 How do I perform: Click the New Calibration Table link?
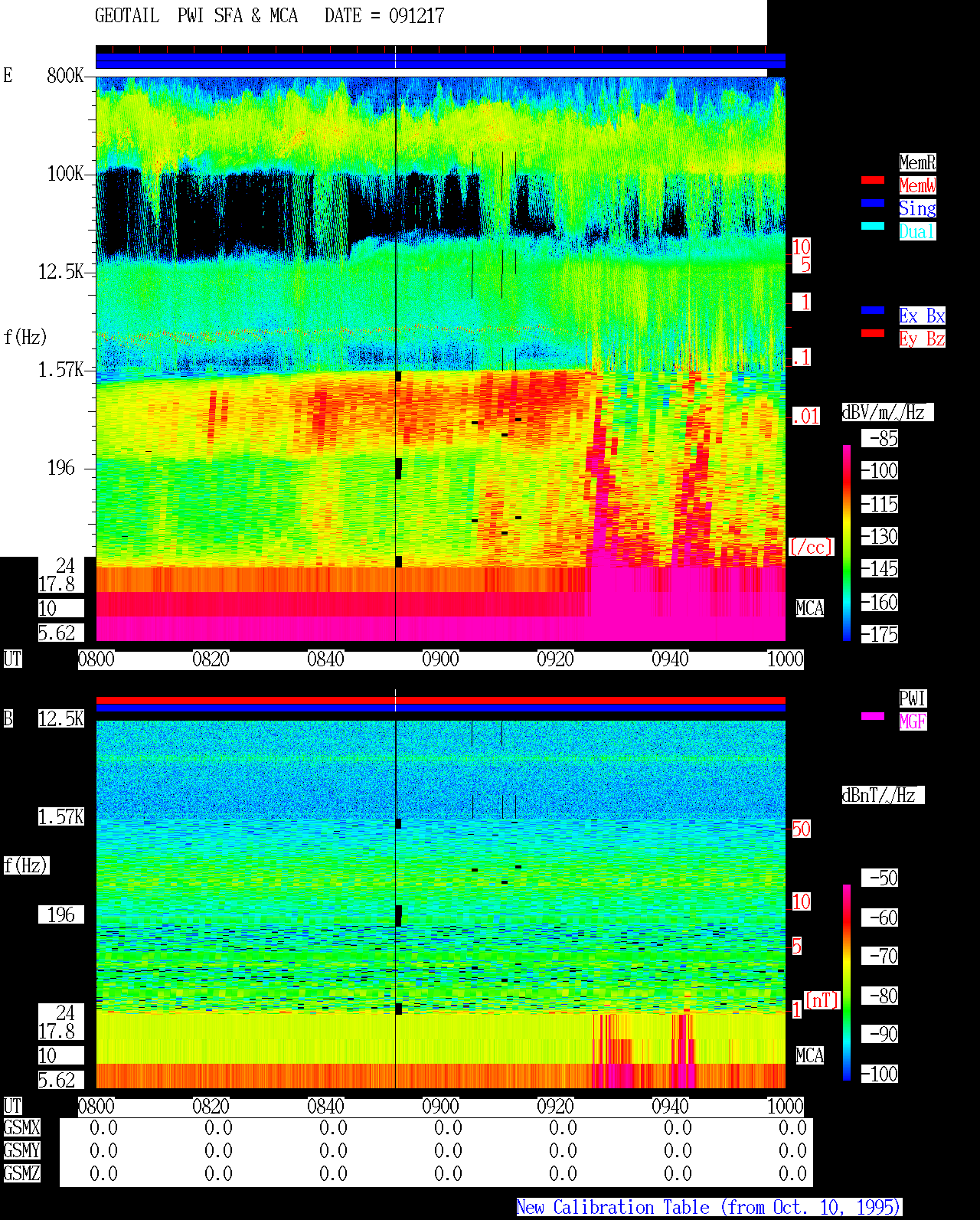click(x=709, y=1208)
